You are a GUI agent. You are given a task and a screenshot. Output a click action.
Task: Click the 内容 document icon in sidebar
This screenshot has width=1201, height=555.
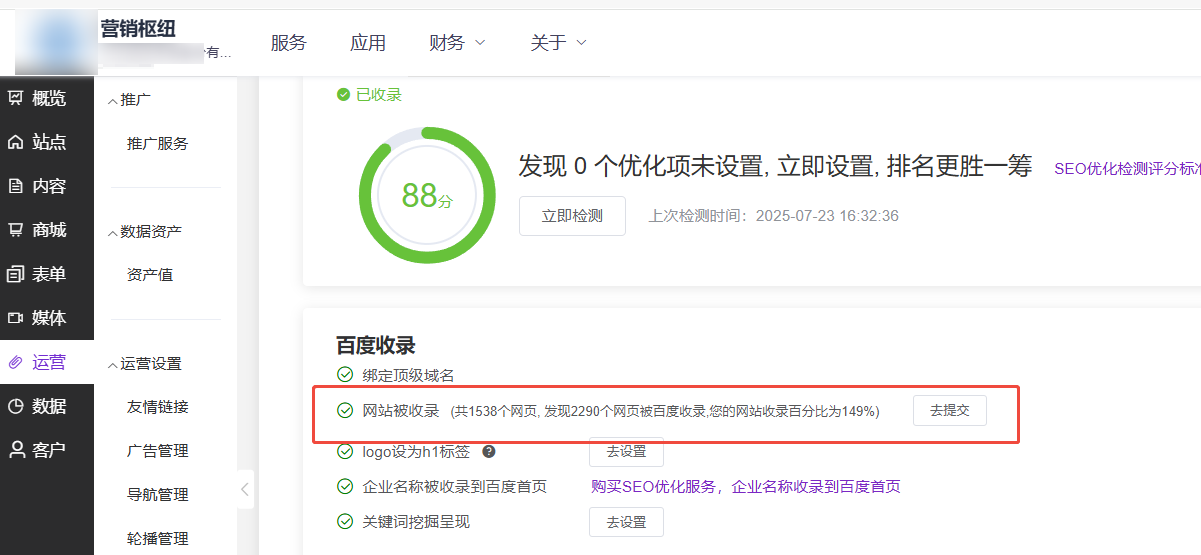point(15,186)
